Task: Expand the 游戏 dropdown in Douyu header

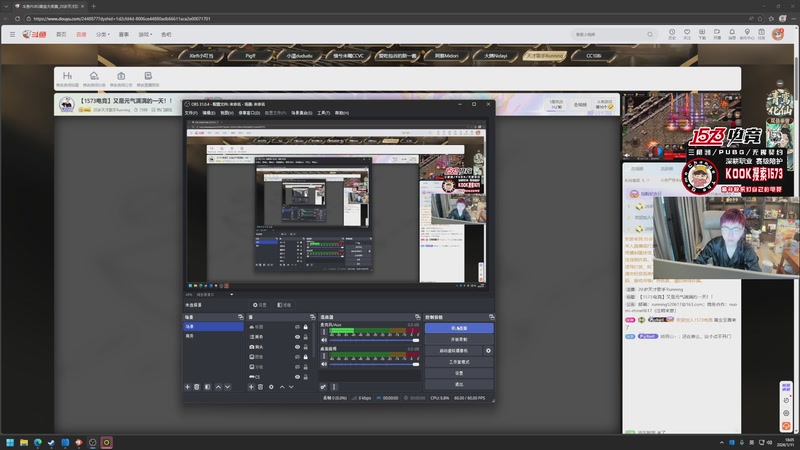Action: point(145,34)
